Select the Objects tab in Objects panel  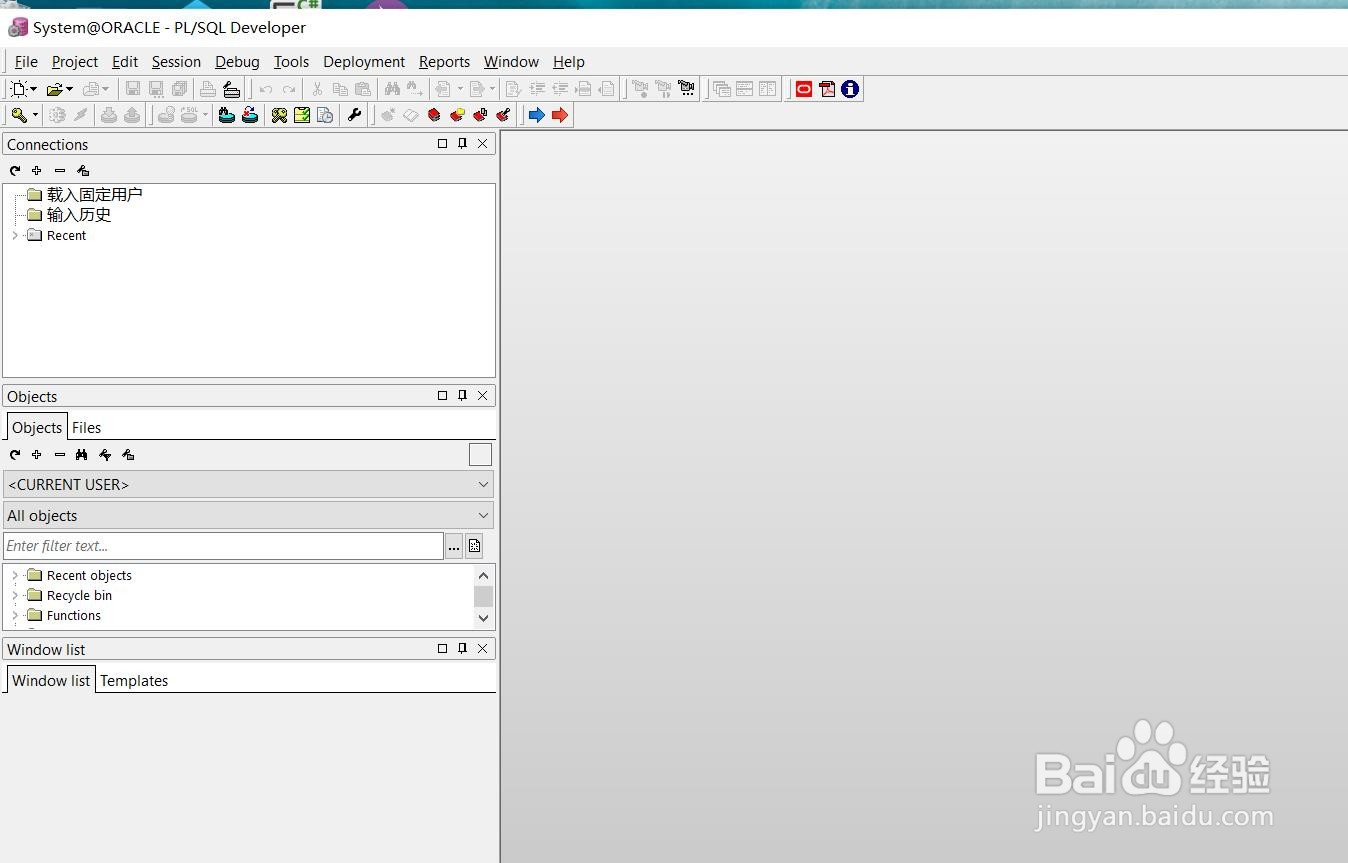(x=37, y=427)
